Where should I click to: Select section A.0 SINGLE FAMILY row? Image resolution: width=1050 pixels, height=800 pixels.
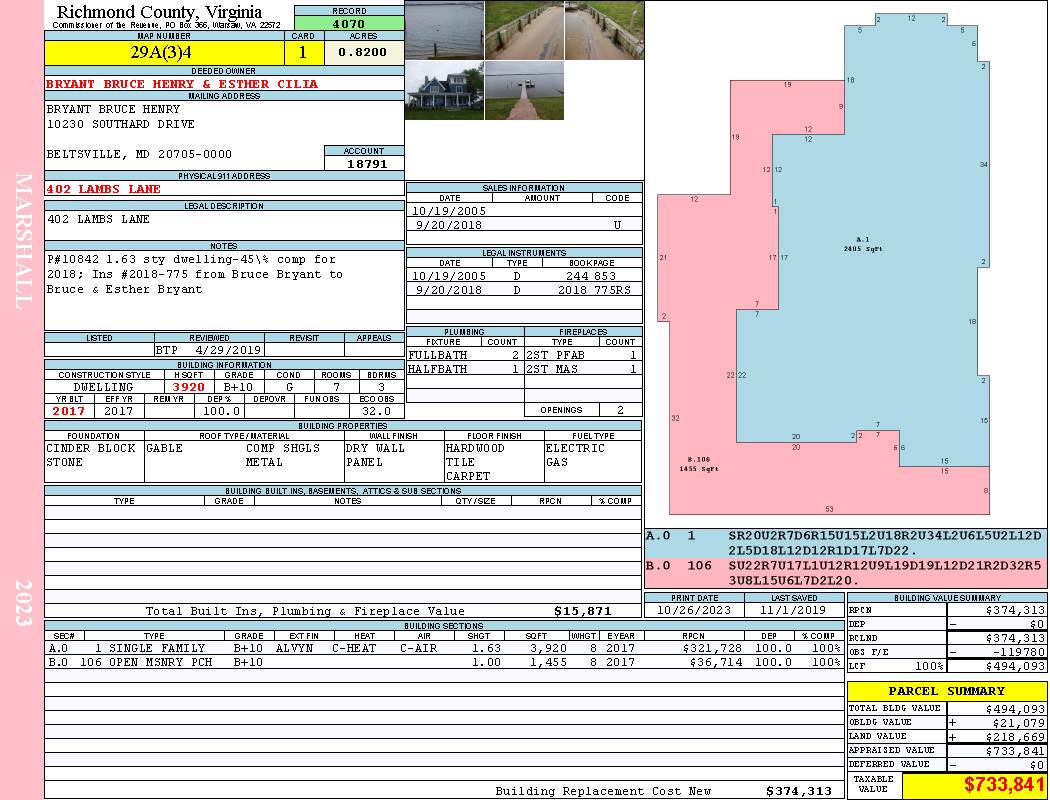(x=444, y=648)
